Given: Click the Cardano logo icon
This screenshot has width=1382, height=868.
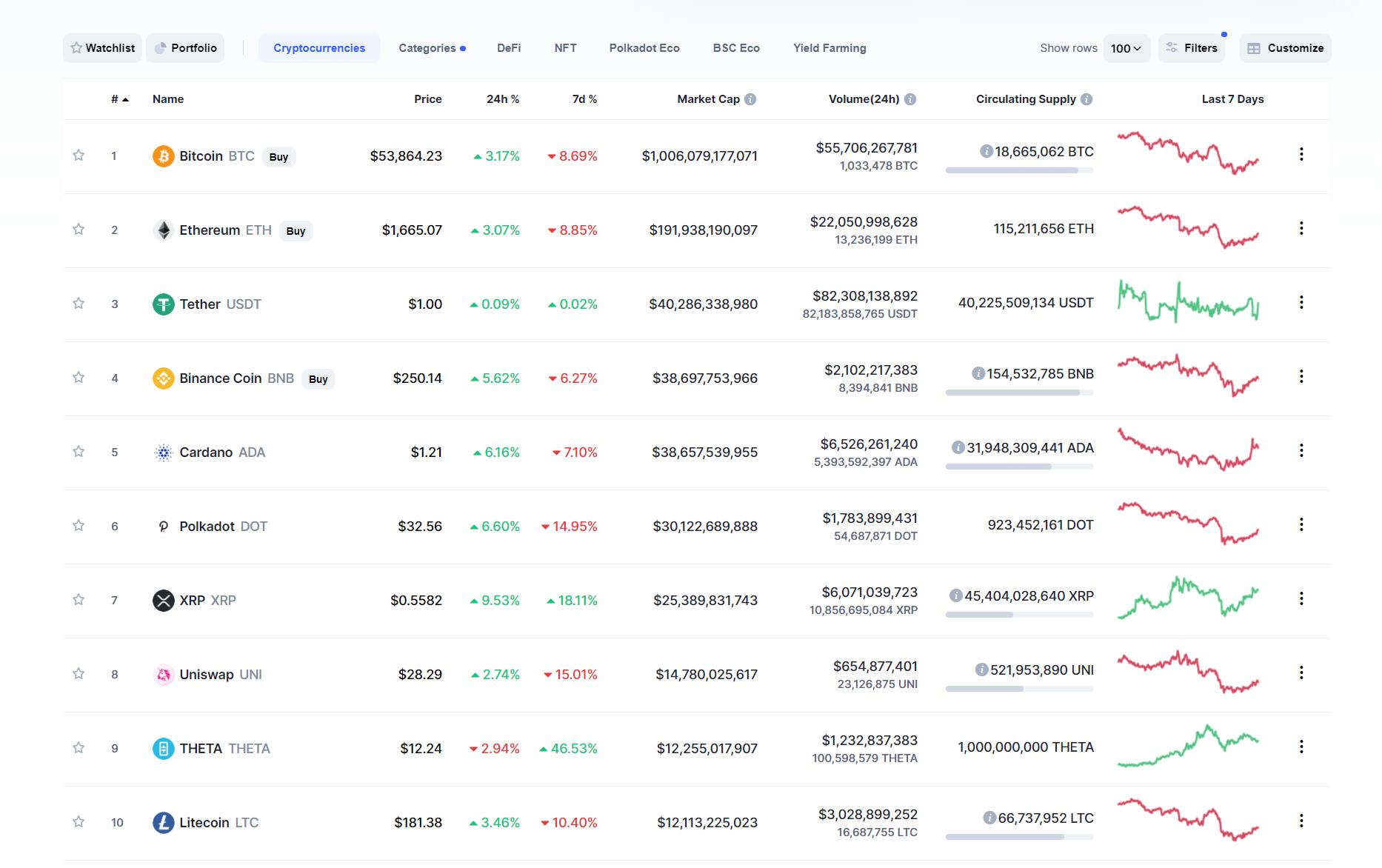Looking at the screenshot, I should pyautogui.click(x=163, y=453).
